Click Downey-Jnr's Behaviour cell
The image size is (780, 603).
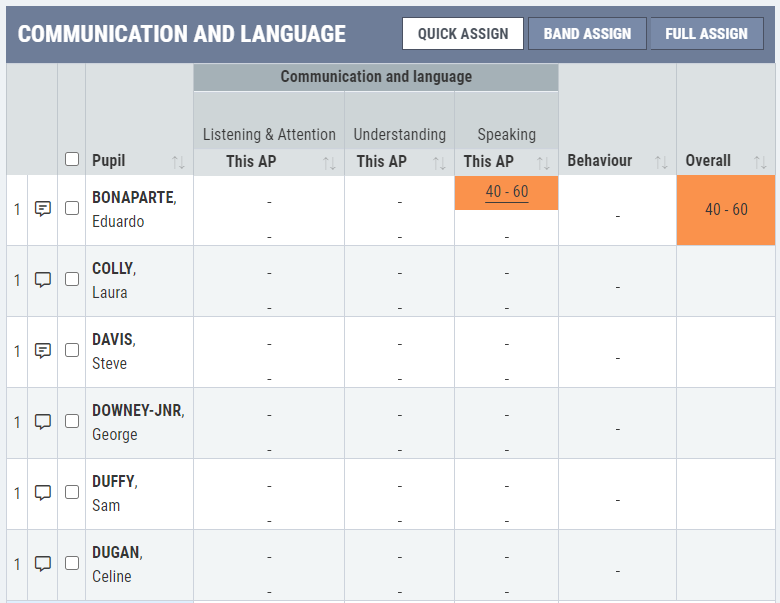pos(617,423)
